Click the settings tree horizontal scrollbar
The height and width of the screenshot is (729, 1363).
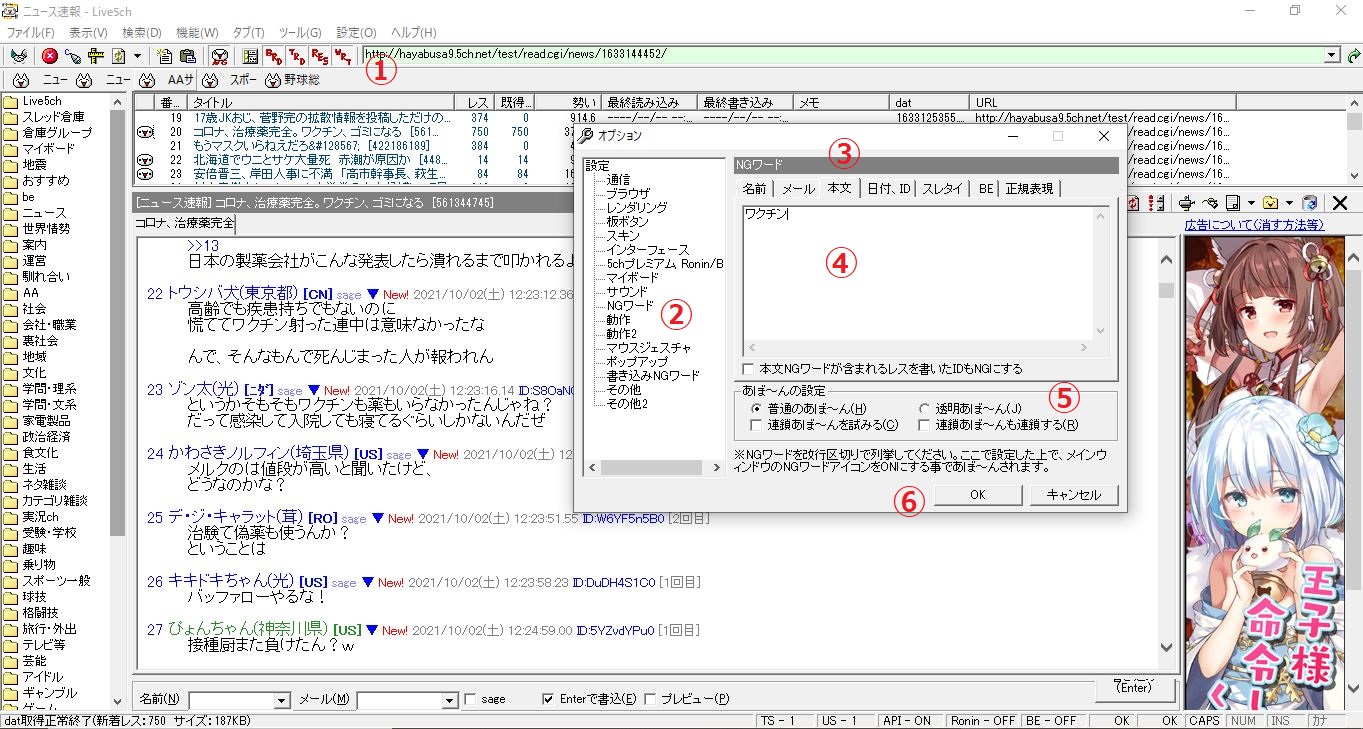coord(655,467)
